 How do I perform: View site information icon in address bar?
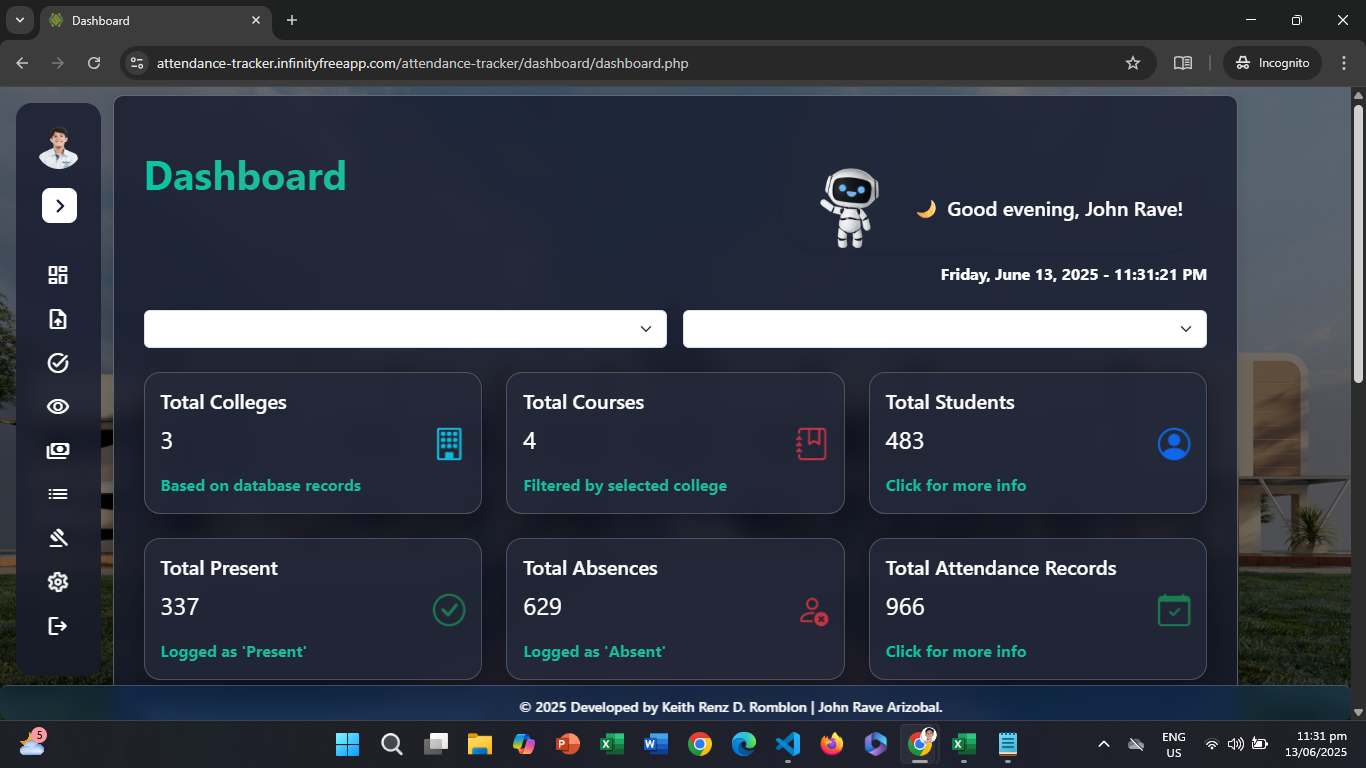(137, 63)
